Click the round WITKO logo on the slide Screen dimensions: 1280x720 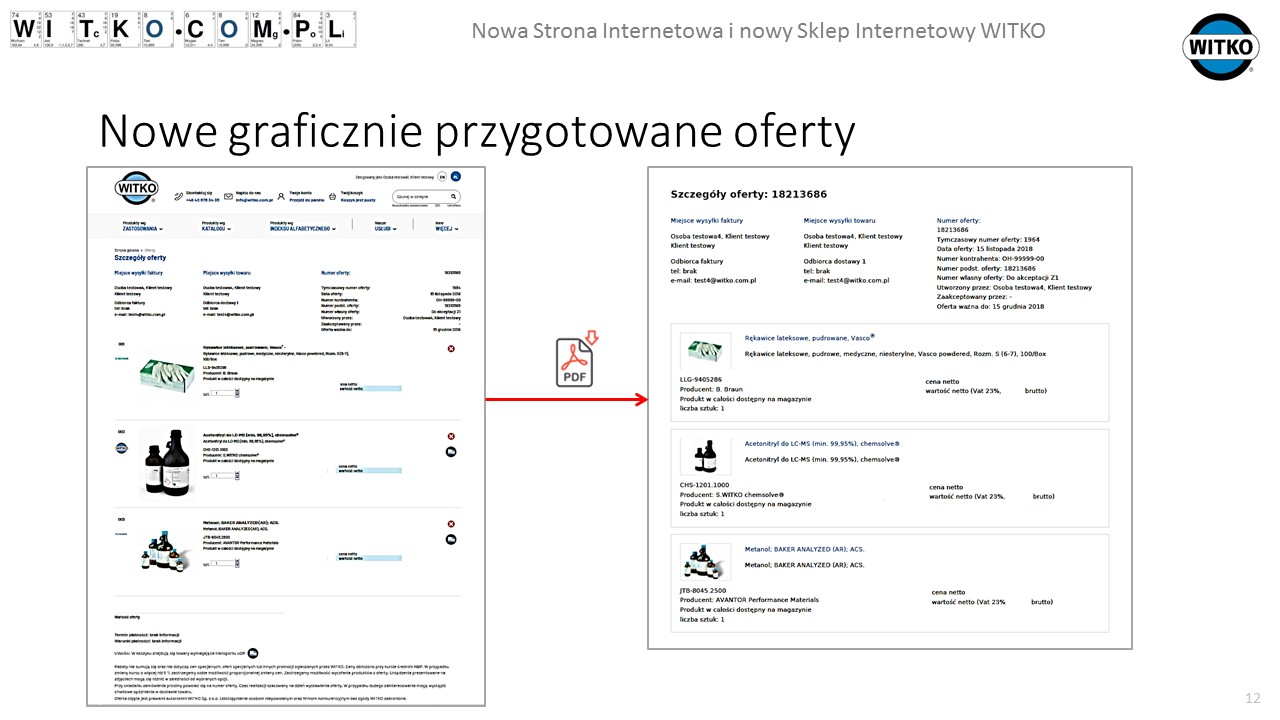tap(1220, 46)
